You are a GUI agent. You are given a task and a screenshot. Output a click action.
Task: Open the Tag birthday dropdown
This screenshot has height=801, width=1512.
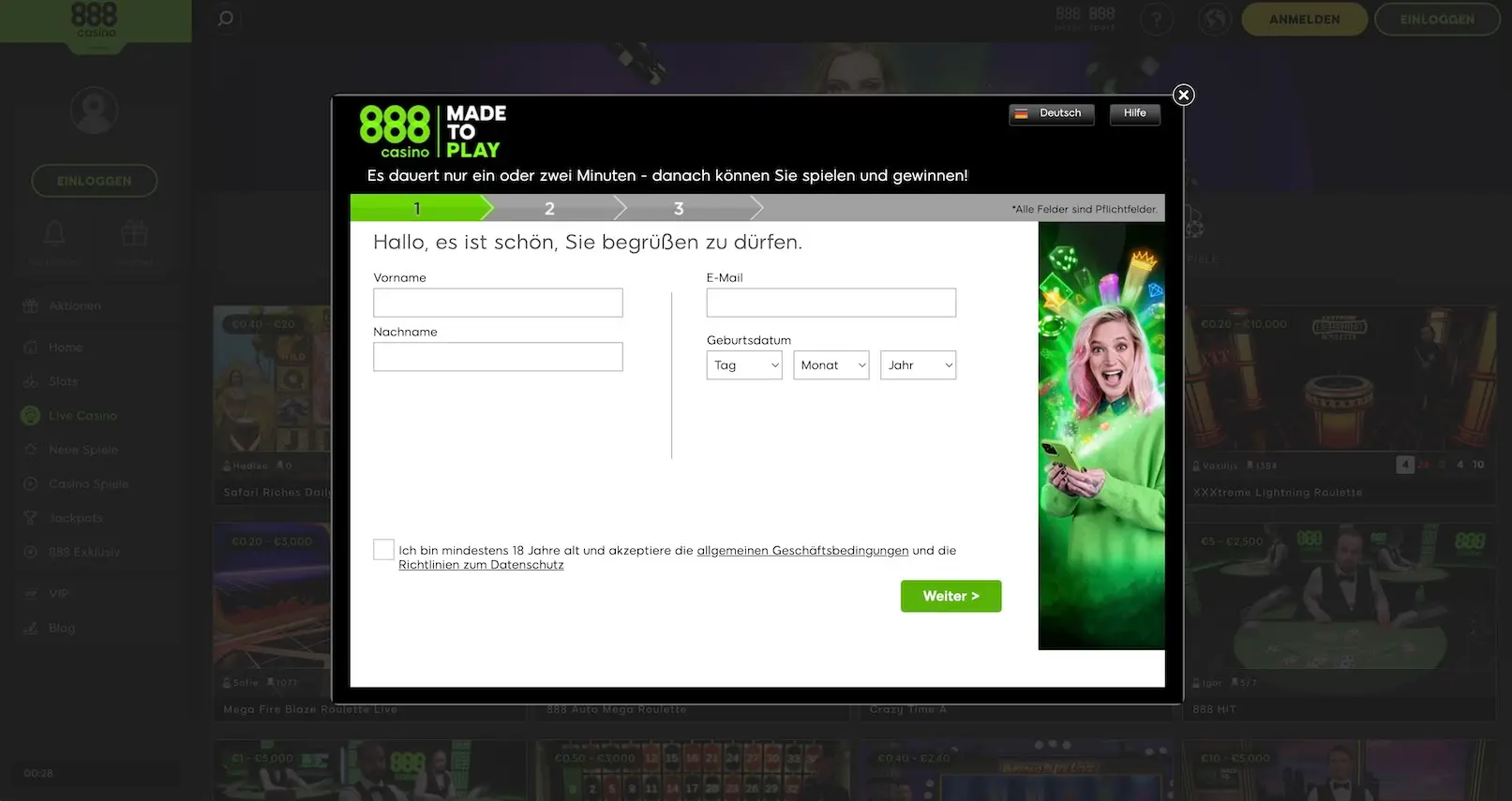click(x=743, y=365)
